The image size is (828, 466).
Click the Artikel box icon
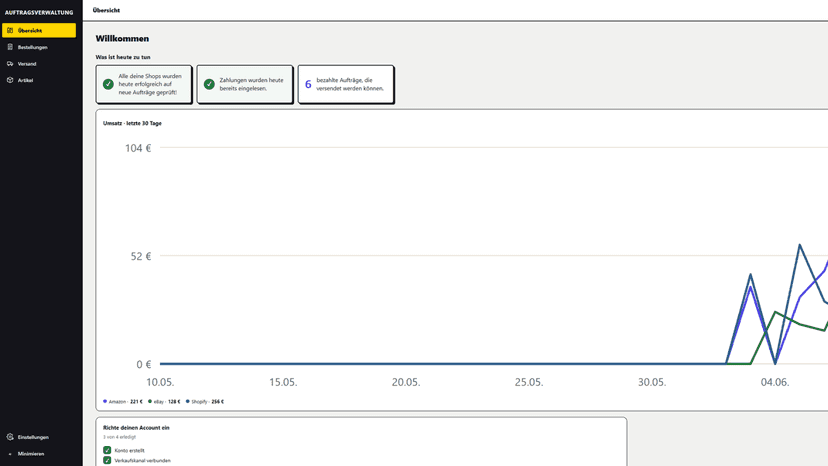point(10,80)
